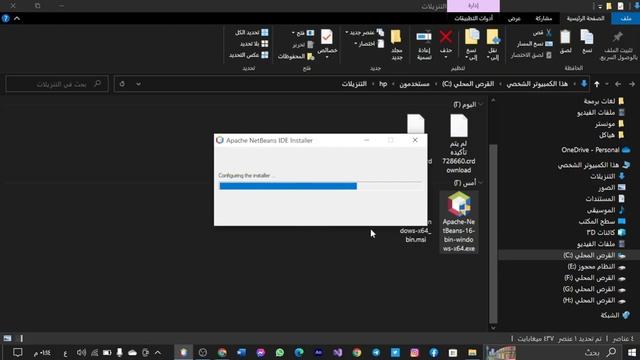Image resolution: width=640 pixels, height=360 pixels.
Task: Click History (المحفوظات) in the ribbon
Action: tap(296, 56)
